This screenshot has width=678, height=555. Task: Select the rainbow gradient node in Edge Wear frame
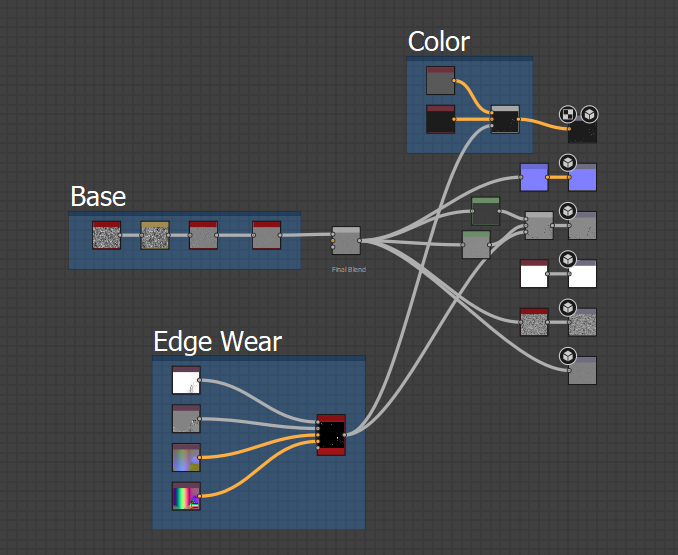pyautogui.click(x=186, y=496)
